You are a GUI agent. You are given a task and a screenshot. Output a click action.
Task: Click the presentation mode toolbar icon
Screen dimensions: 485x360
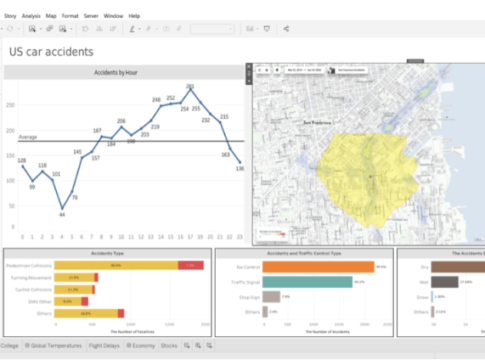[x=267, y=29]
